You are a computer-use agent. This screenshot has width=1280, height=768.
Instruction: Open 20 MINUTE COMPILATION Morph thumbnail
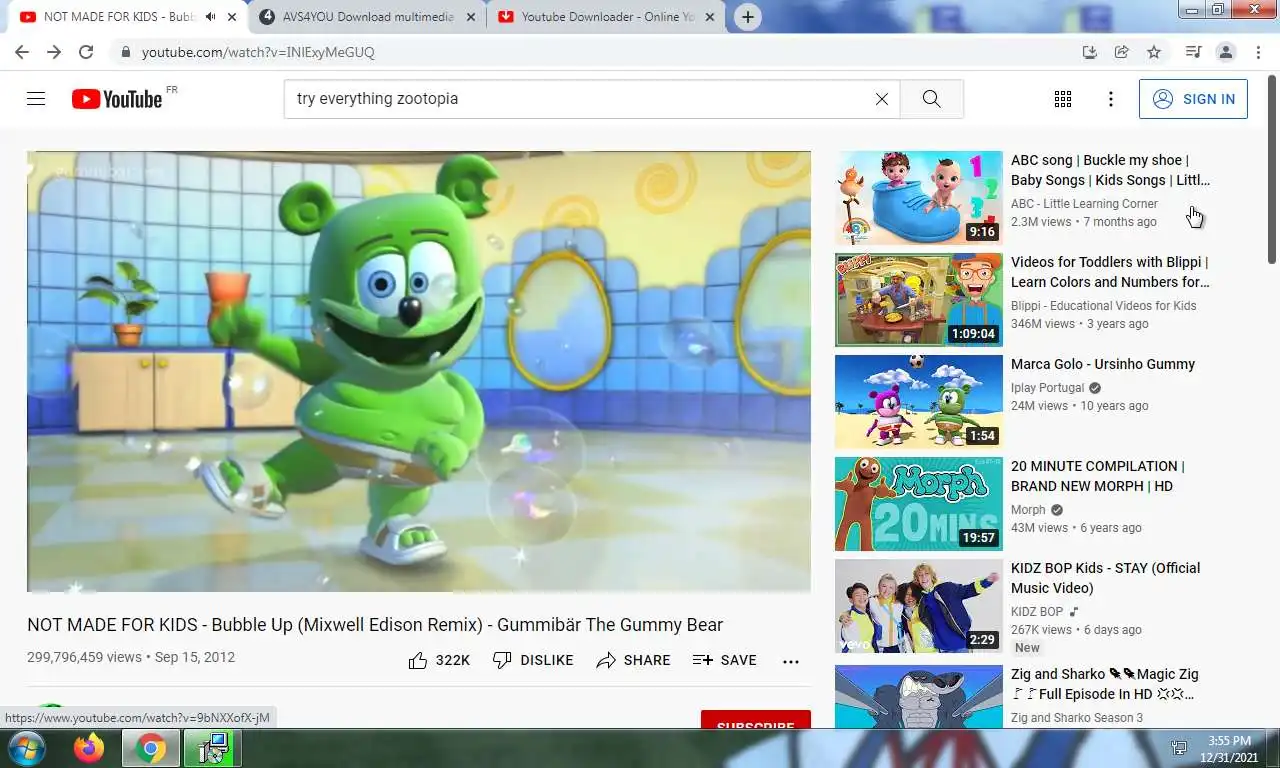tap(919, 504)
